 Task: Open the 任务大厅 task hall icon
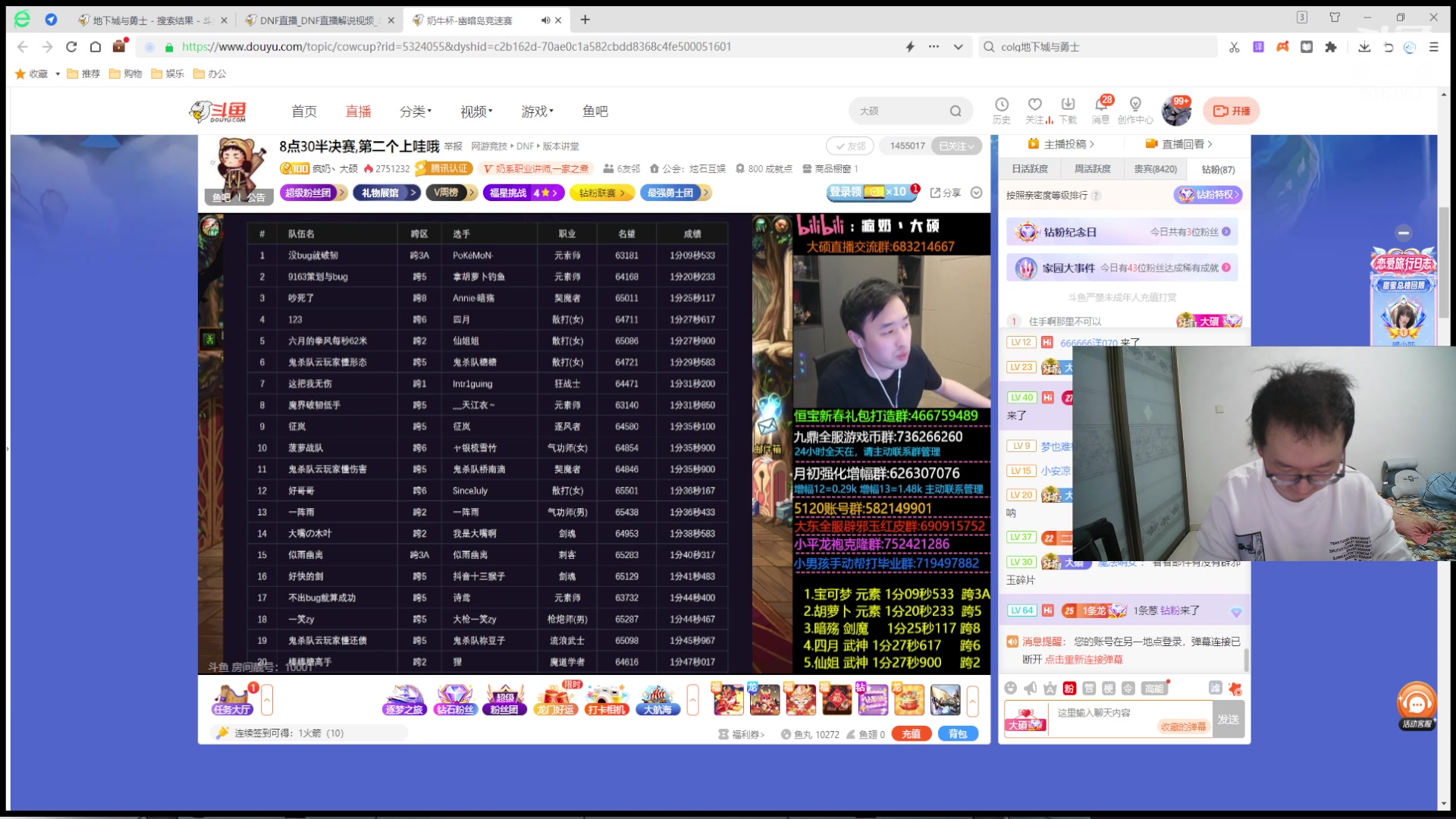[x=232, y=699]
